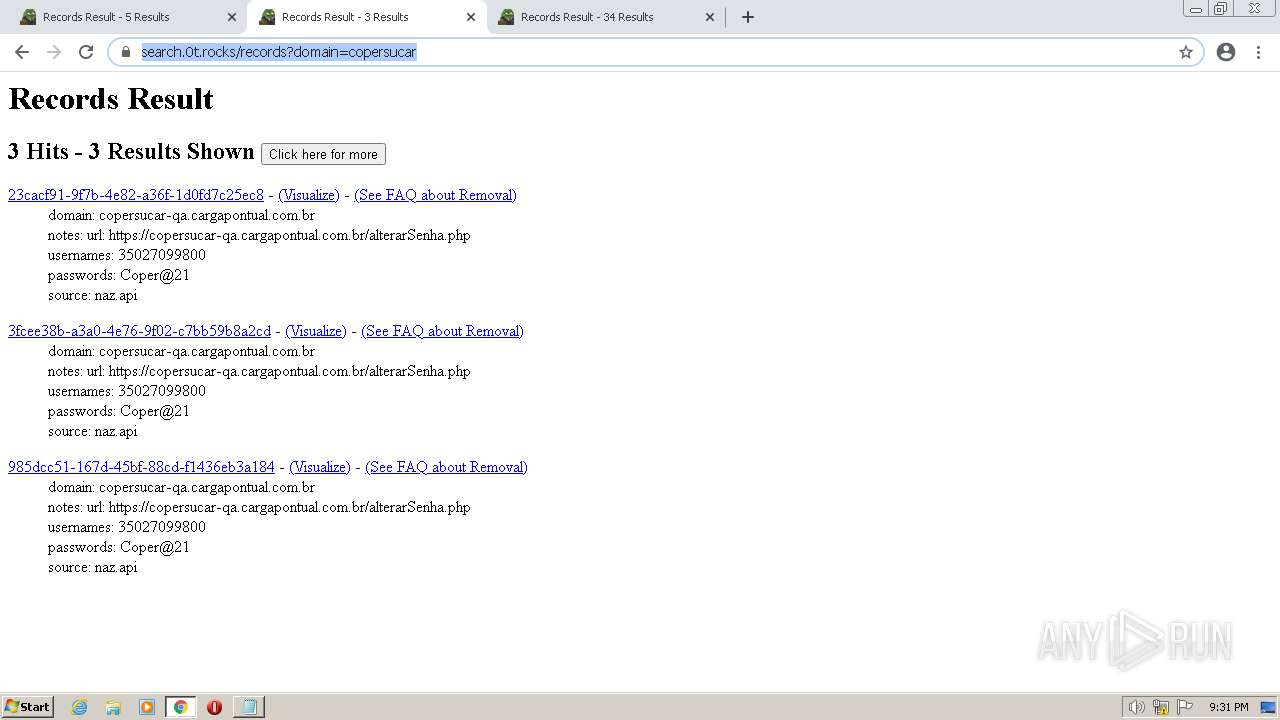
Task: Click Visualize for record 3fcee38b
Action: tap(316, 331)
